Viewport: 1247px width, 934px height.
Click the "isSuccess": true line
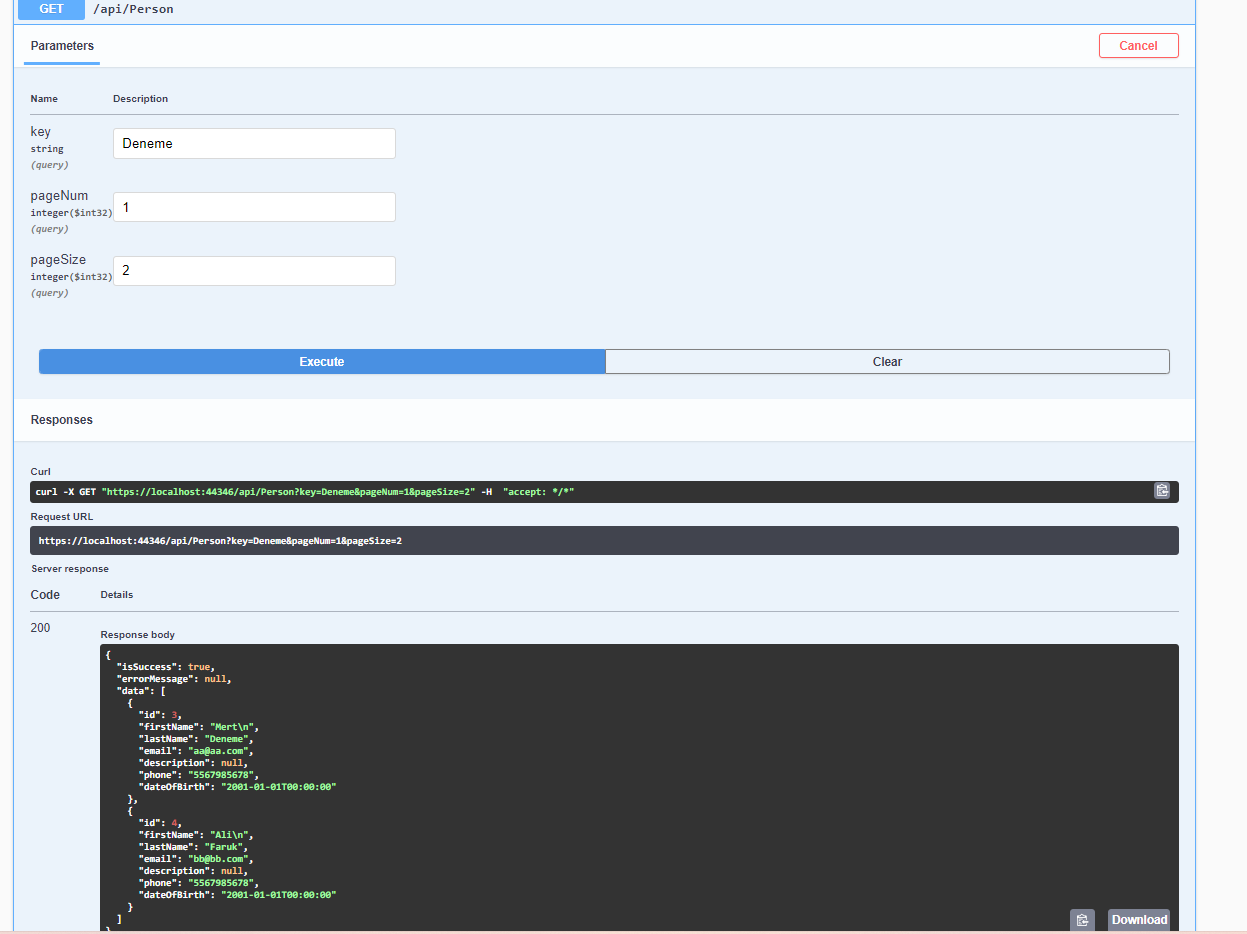coord(165,667)
